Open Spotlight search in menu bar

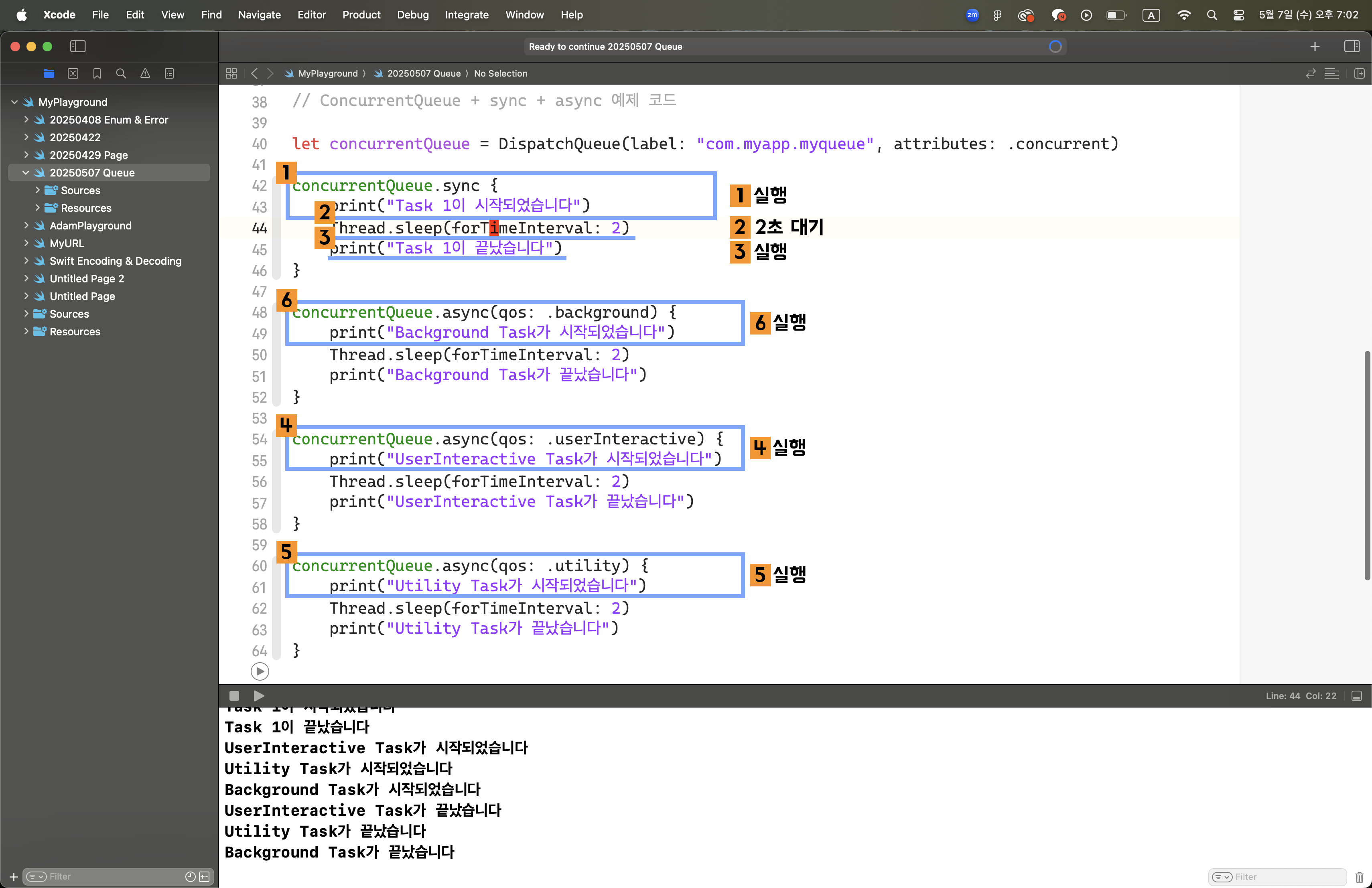tap(1212, 15)
